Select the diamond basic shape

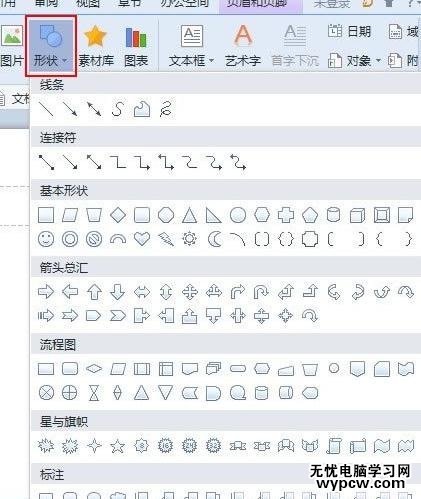click(118, 215)
